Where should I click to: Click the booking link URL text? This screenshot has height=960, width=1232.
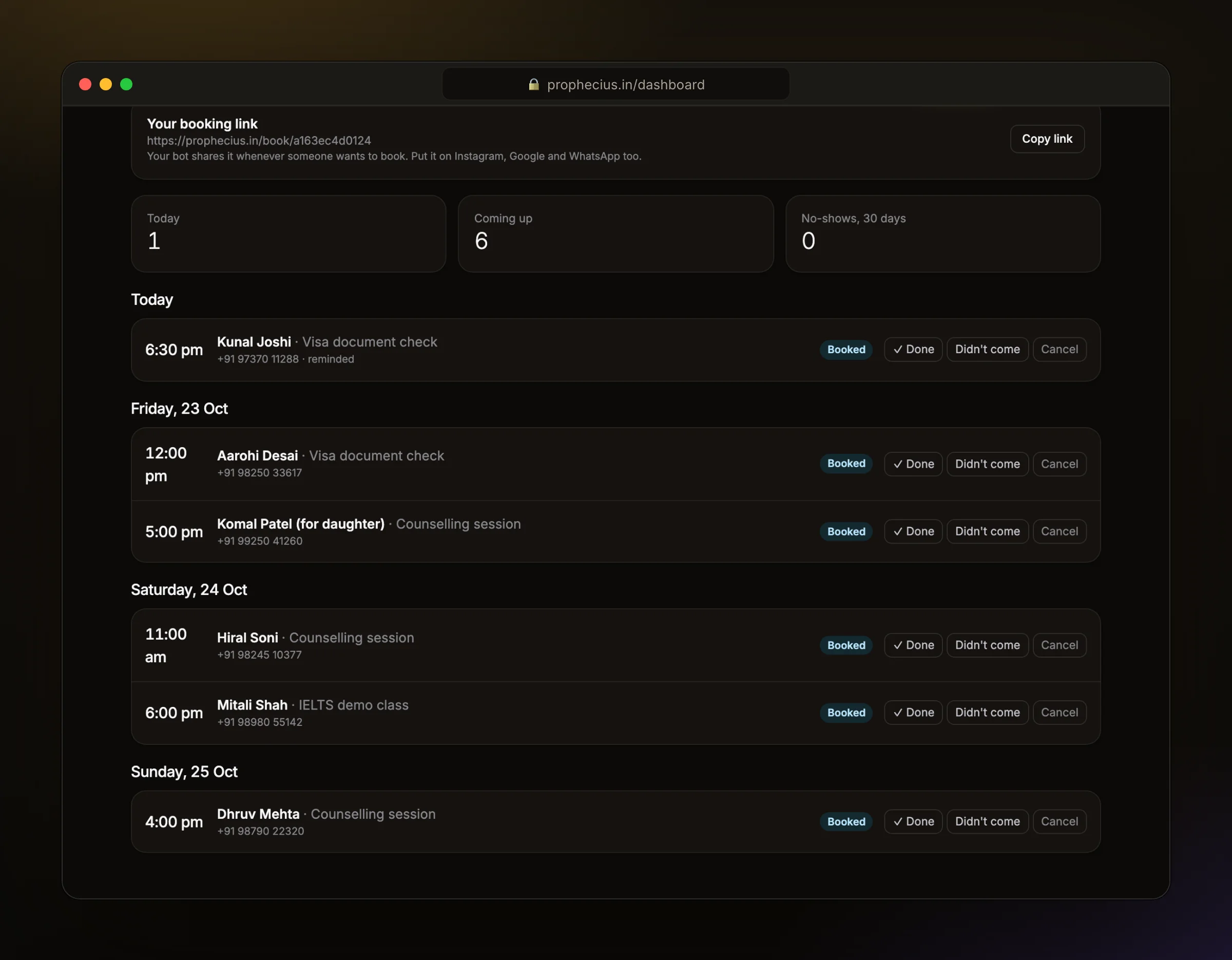259,141
